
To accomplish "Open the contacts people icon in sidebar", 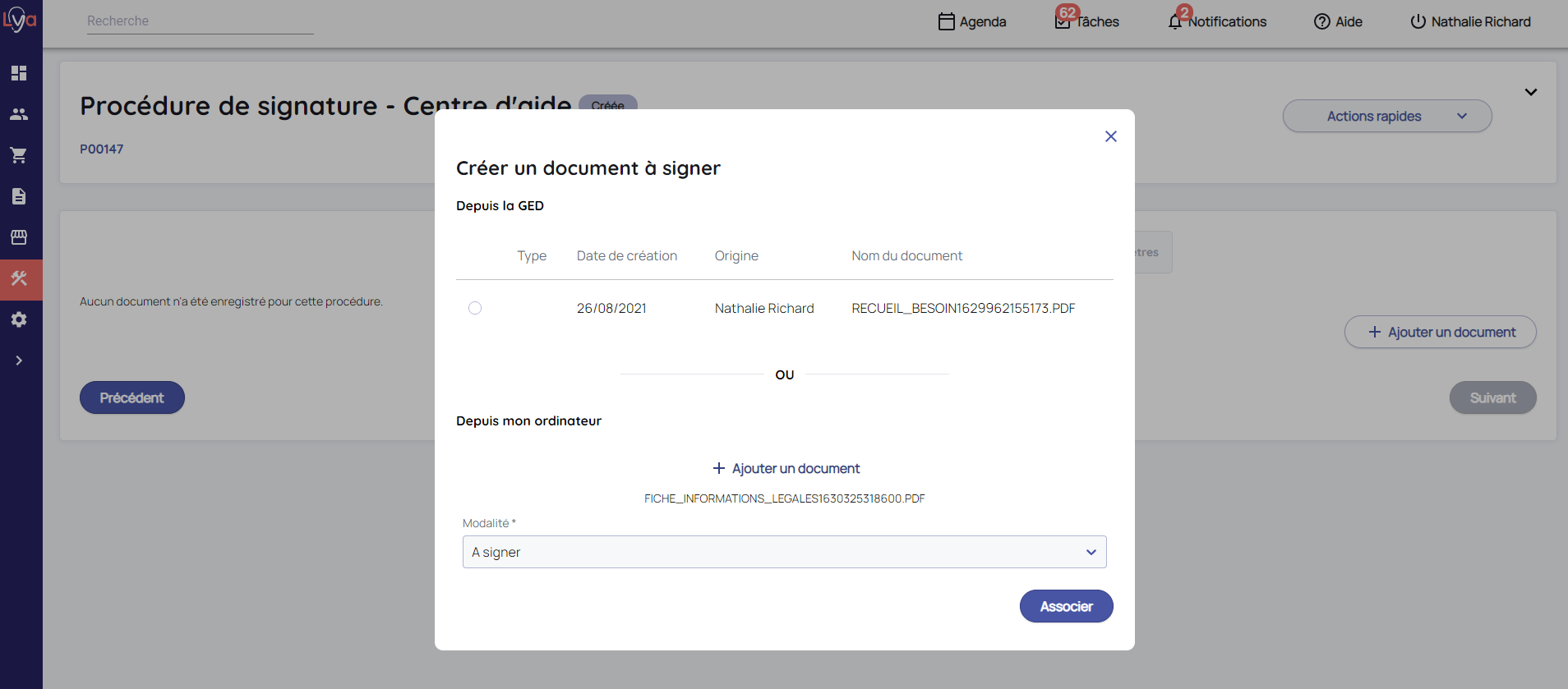I will tap(19, 114).
